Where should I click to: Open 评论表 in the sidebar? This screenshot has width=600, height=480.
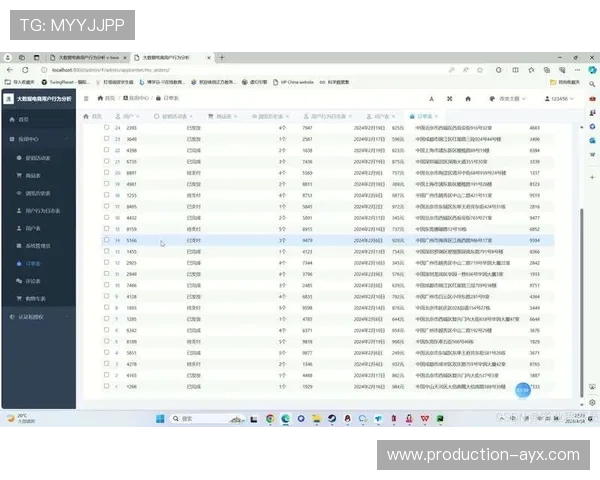tap(33, 281)
